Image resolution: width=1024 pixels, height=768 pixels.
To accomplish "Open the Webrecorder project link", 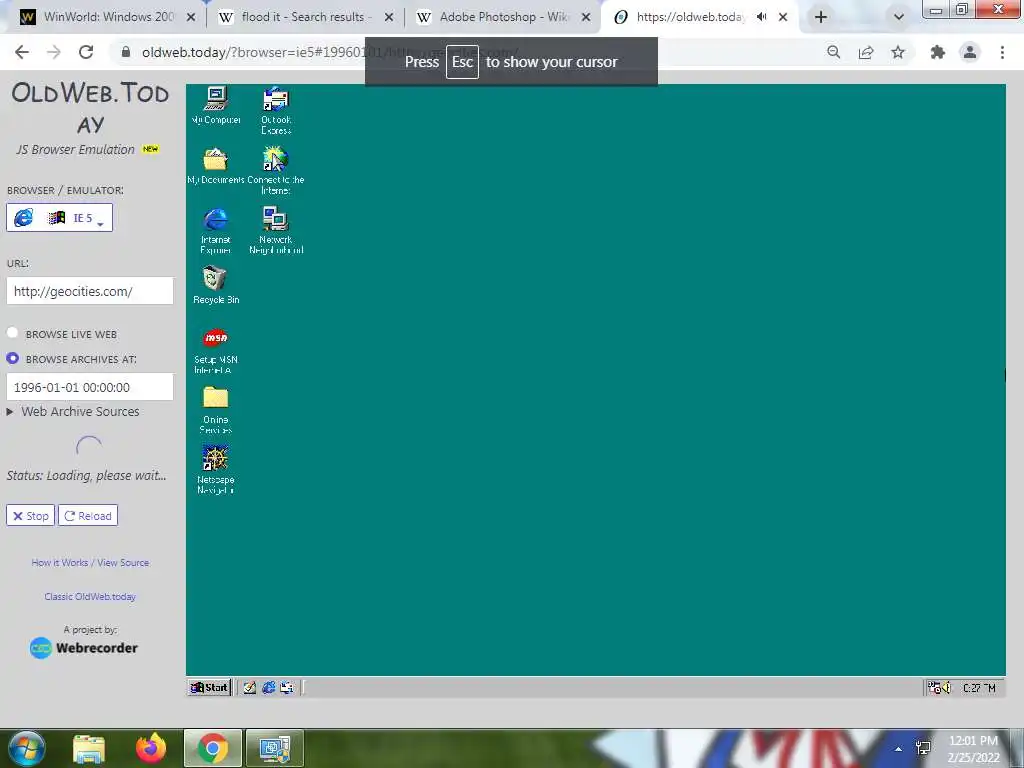I will click(x=84, y=648).
